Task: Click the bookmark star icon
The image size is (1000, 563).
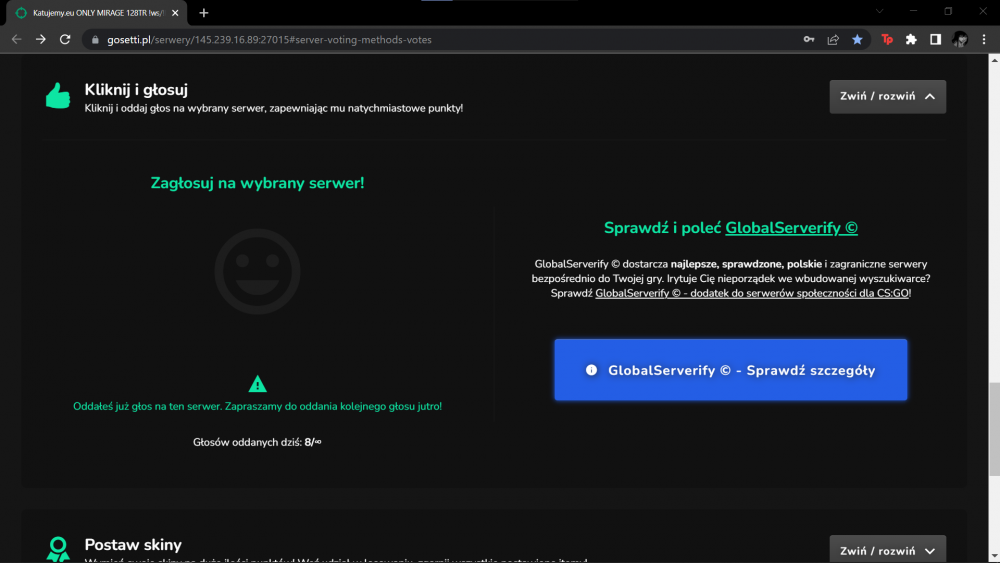Action: [857, 40]
